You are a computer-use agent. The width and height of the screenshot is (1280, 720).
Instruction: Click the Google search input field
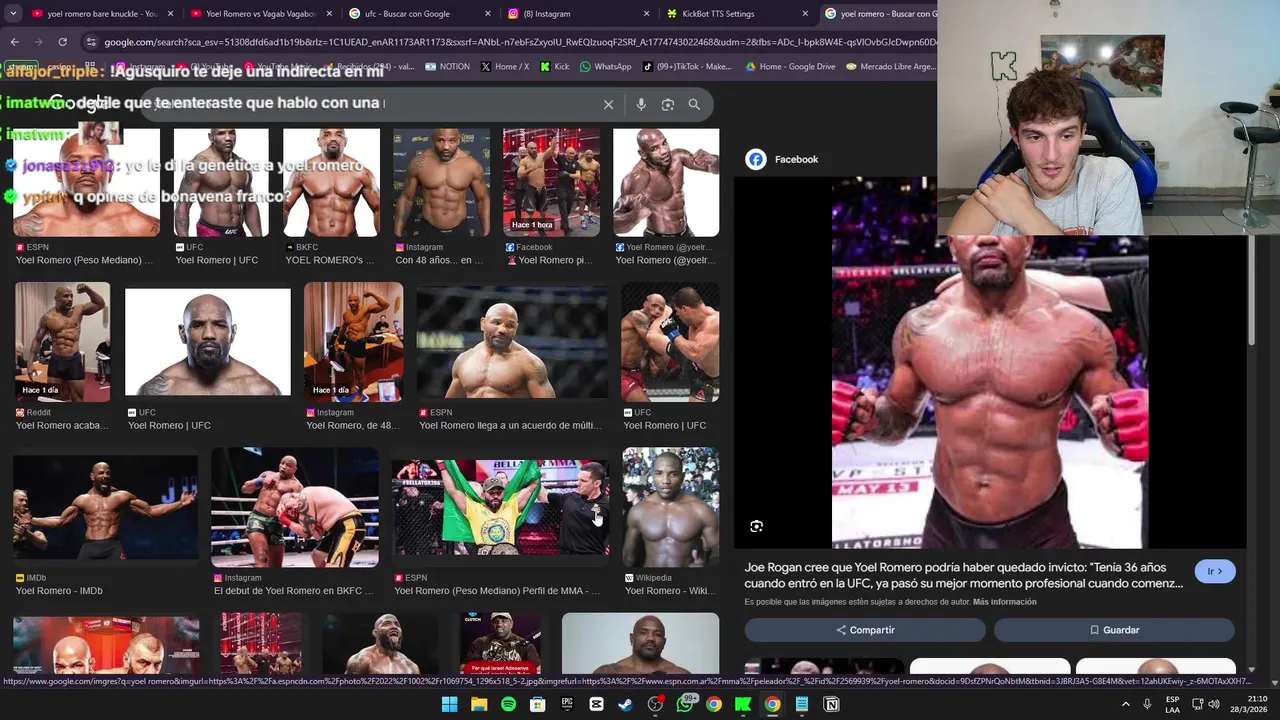(x=370, y=104)
